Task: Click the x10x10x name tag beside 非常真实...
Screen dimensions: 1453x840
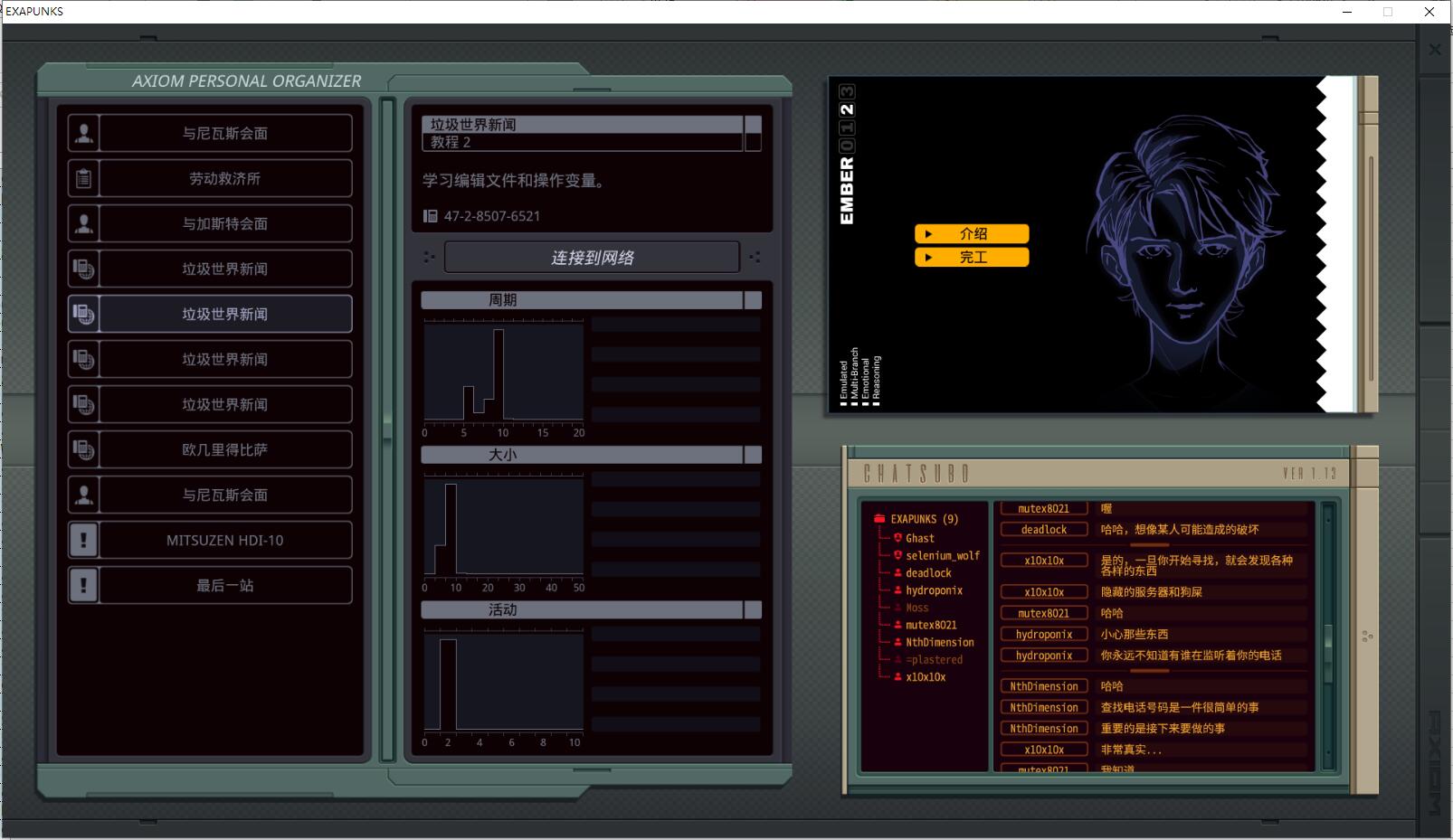Action: (x=1043, y=750)
